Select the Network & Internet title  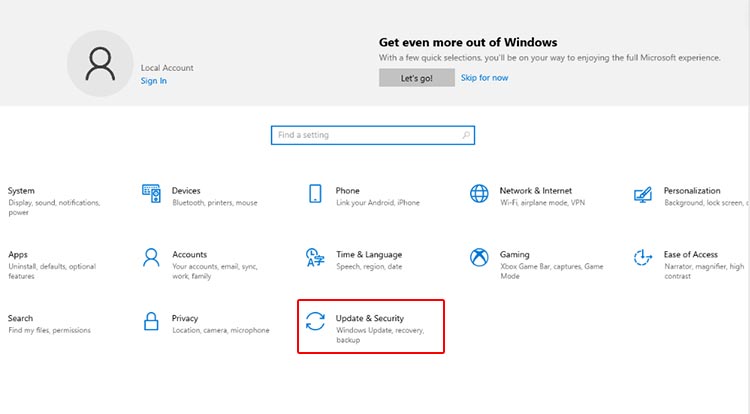point(536,190)
